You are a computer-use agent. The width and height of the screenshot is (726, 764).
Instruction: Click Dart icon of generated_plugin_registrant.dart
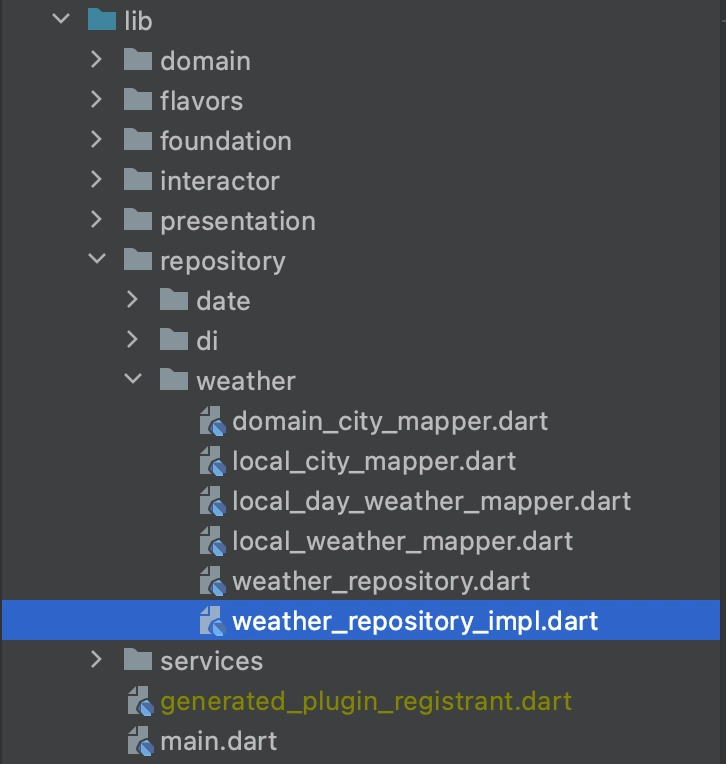(140, 701)
